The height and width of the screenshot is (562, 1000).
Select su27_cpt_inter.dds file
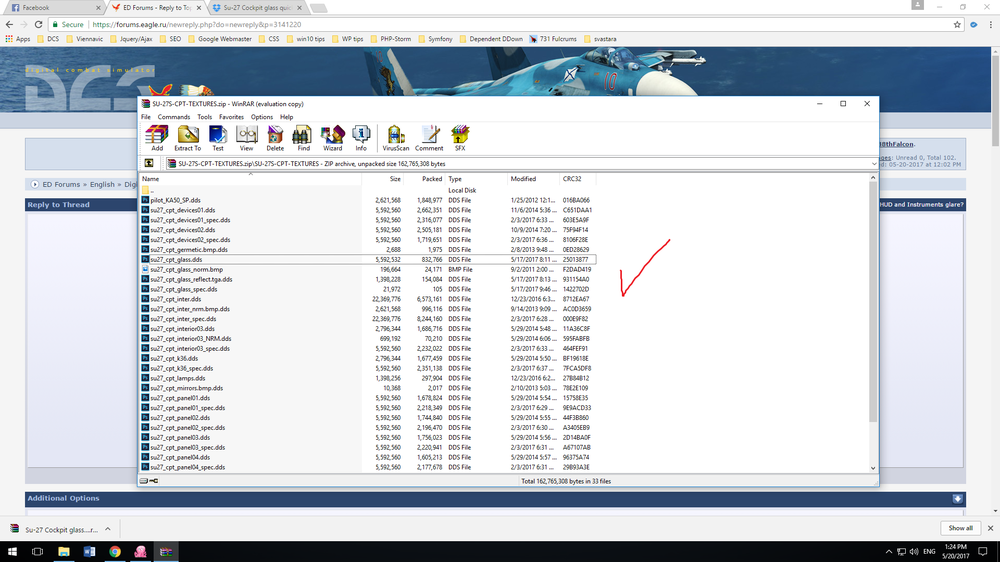click(x=175, y=299)
